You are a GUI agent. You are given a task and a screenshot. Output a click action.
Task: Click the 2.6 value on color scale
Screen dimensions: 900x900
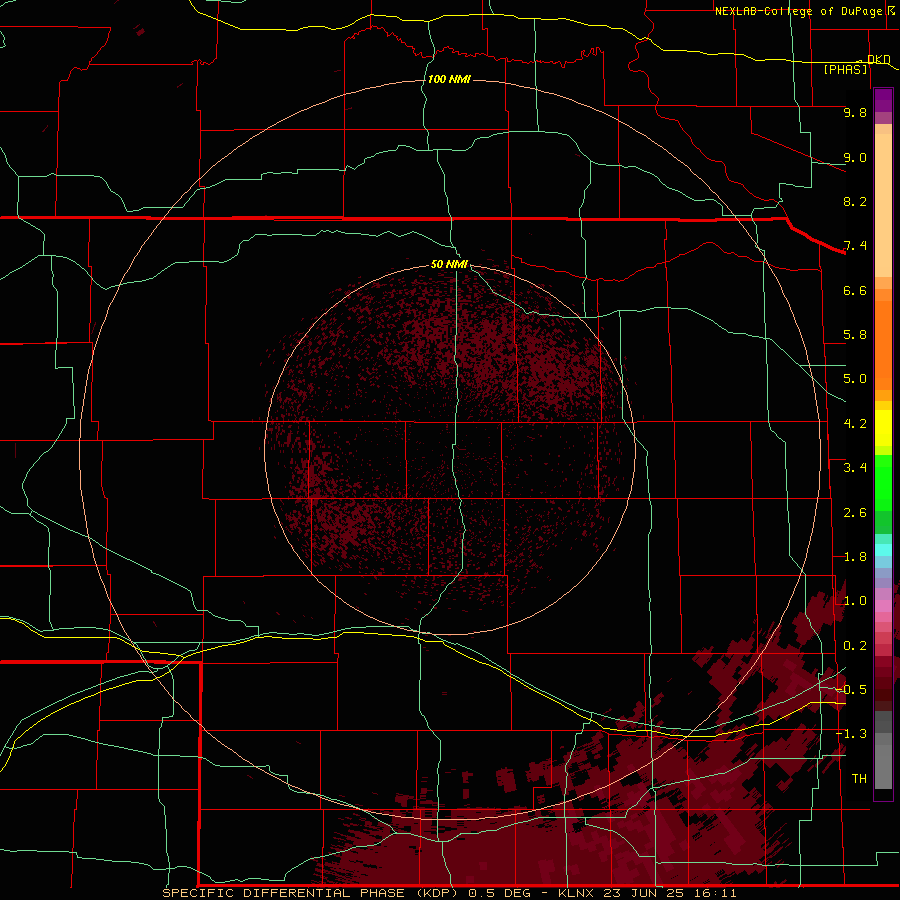click(x=855, y=513)
